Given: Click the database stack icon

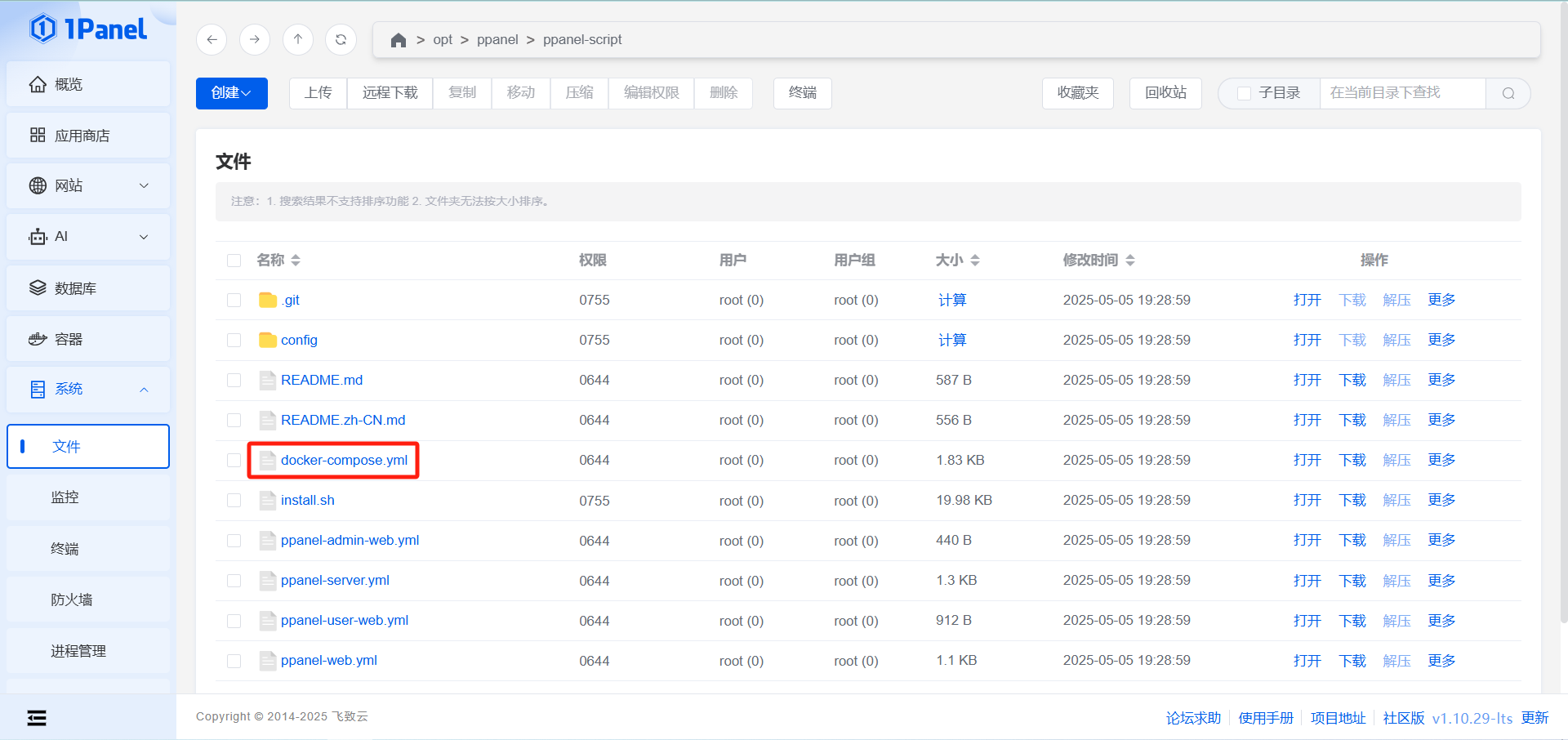Looking at the screenshot, I should tap(38, 288).
